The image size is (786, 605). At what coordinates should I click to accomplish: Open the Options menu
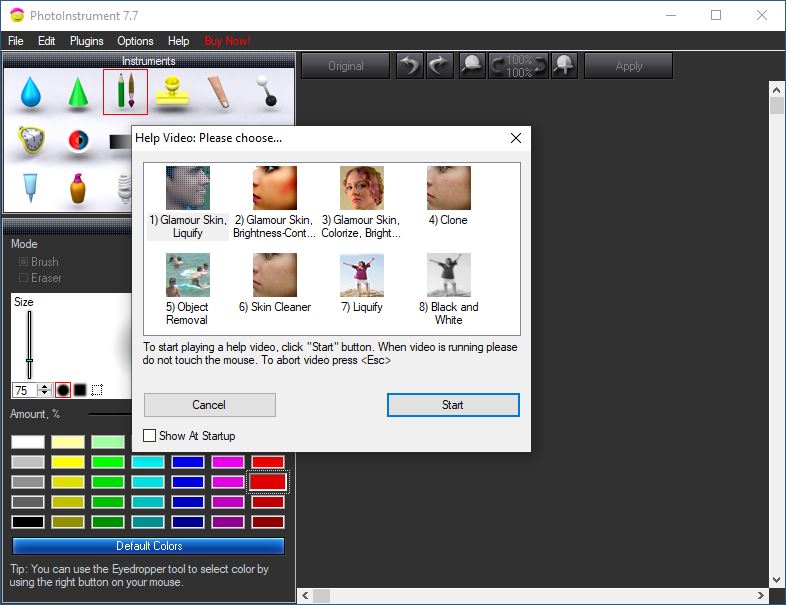tap(135, 41)
